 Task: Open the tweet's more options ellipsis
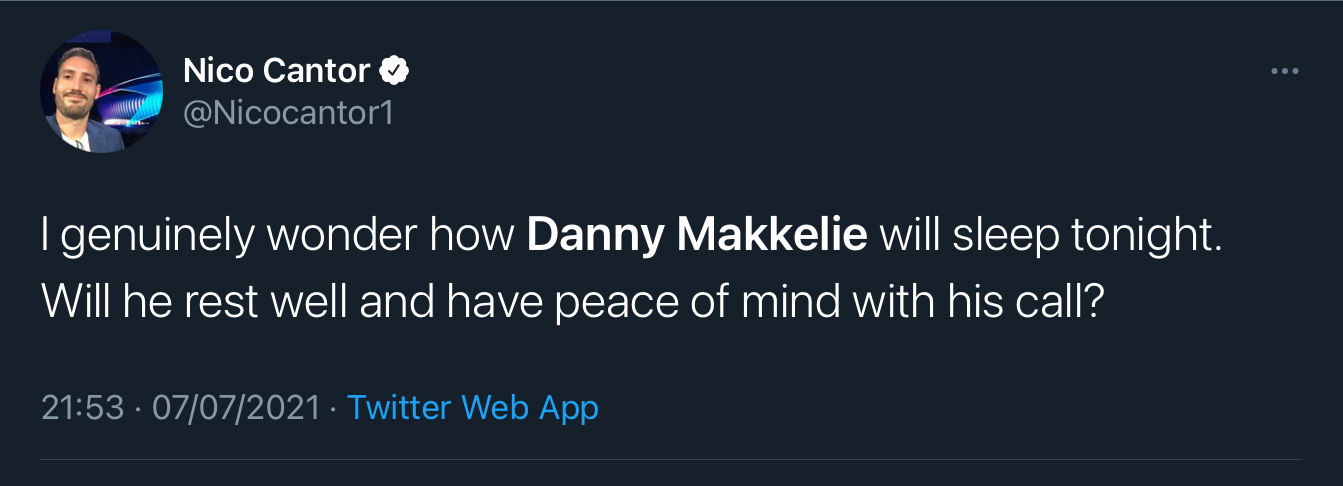coord(1283,71)
